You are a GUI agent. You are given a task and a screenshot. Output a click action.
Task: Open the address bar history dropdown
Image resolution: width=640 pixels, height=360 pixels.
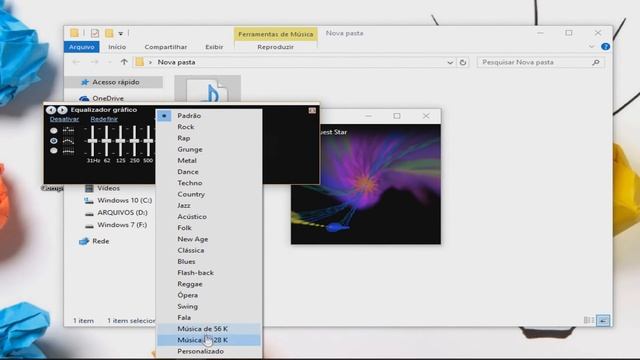450,62
